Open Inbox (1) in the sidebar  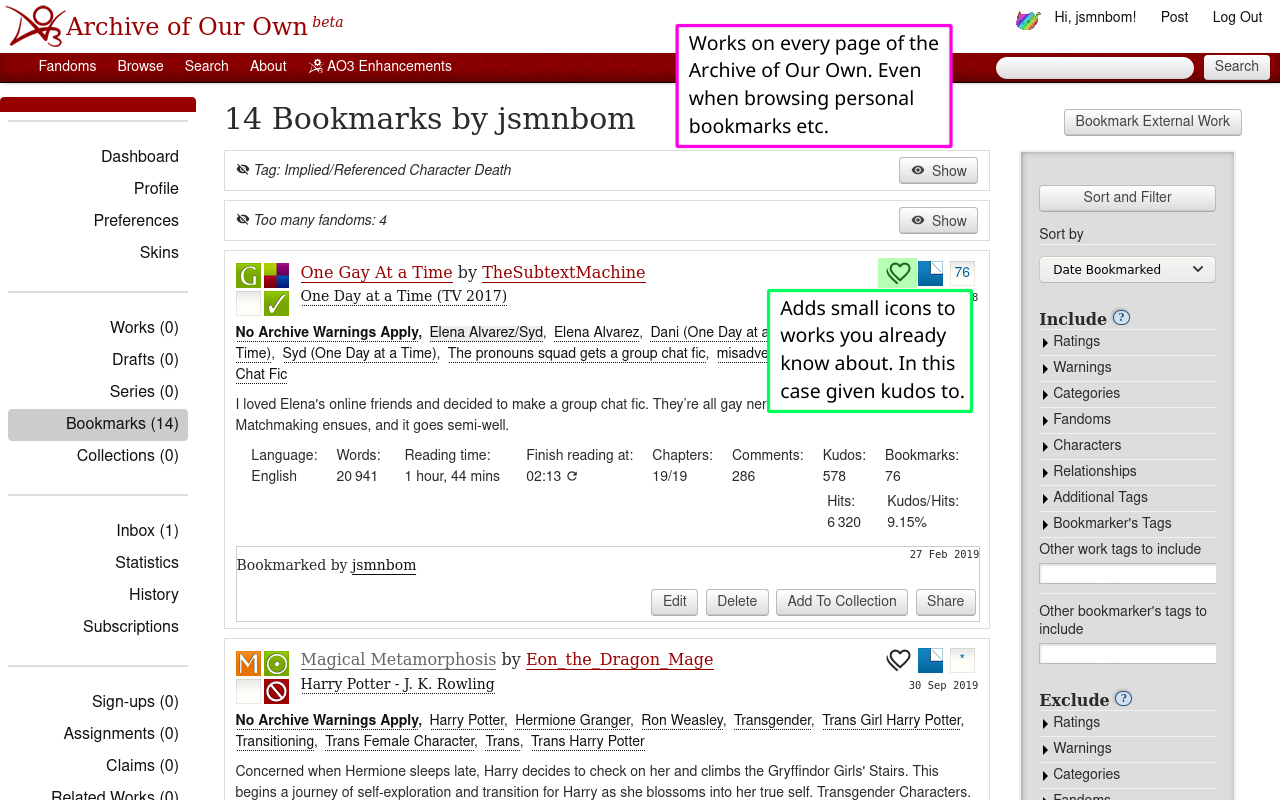147,530
